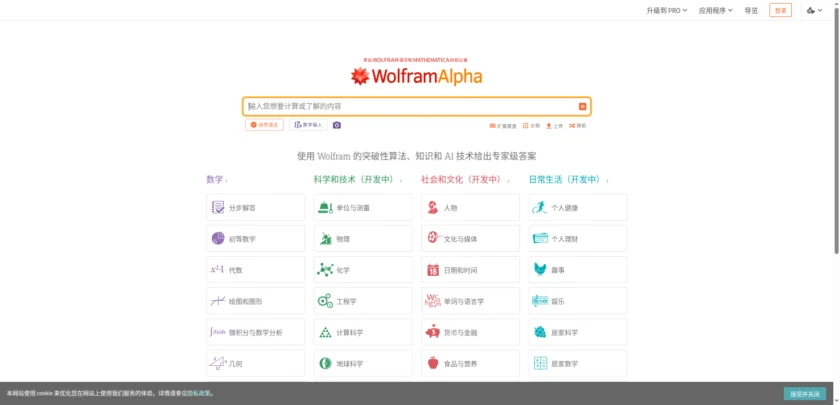The image size is (840, 405).
Task: Open the 物理 physics card
Action: coord(363,238)
